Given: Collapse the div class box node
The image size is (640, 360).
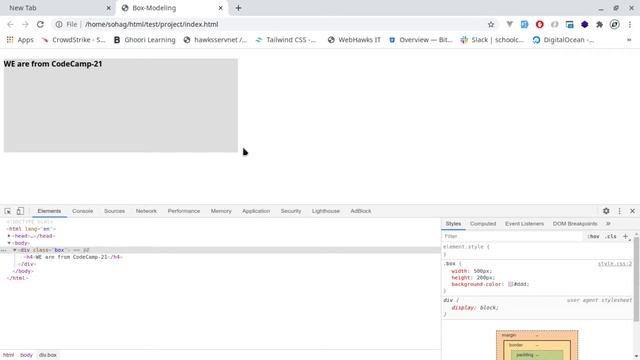Looking at the screenshot, I should tap(15, 250).
